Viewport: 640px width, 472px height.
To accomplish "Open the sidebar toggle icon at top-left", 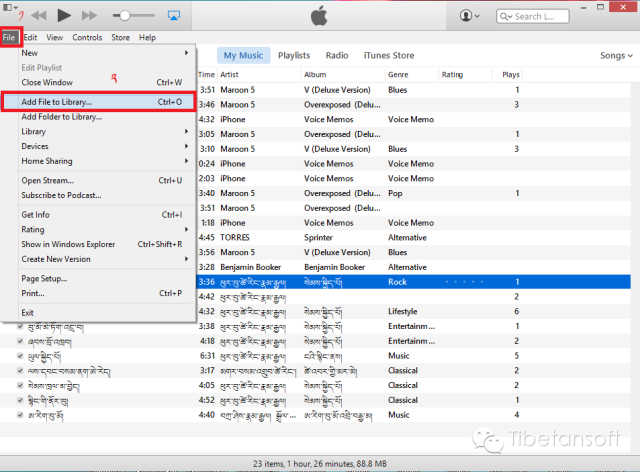I will click(x=10, y=7).
